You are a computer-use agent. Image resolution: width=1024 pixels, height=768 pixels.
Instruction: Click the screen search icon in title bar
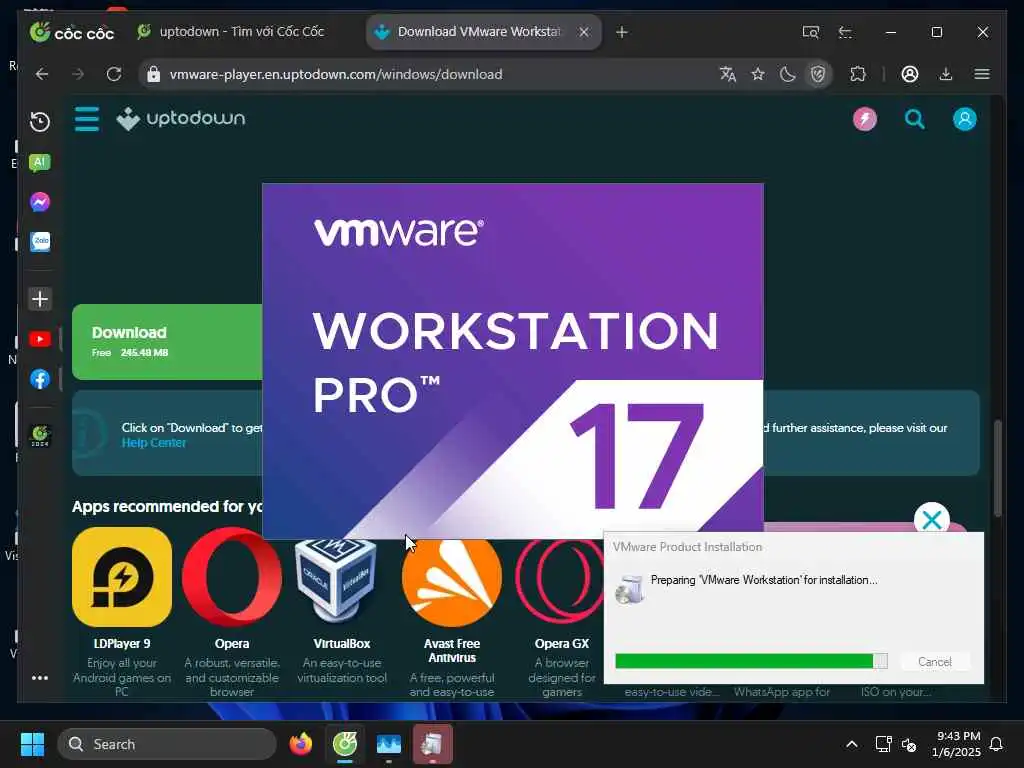(810, 32)
